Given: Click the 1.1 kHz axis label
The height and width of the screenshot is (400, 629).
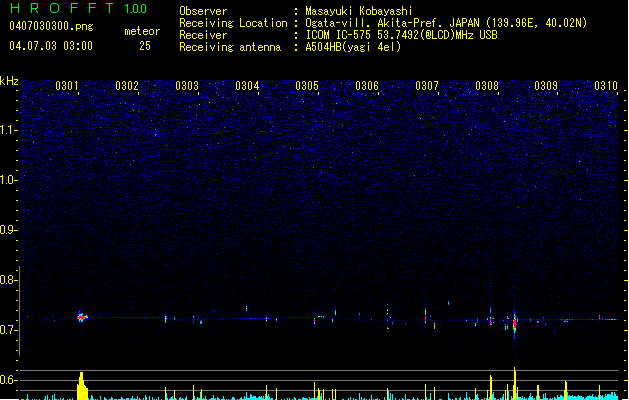Looking at the screenshot, I should [8, 130].
